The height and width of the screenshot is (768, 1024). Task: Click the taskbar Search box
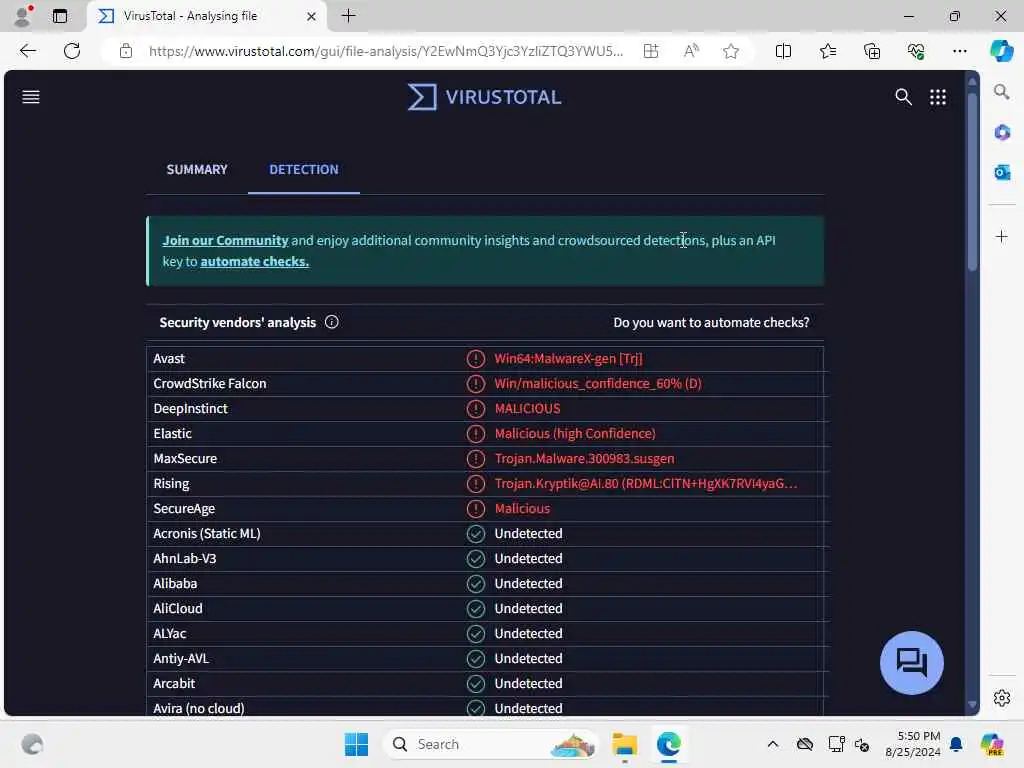[491, 744]
